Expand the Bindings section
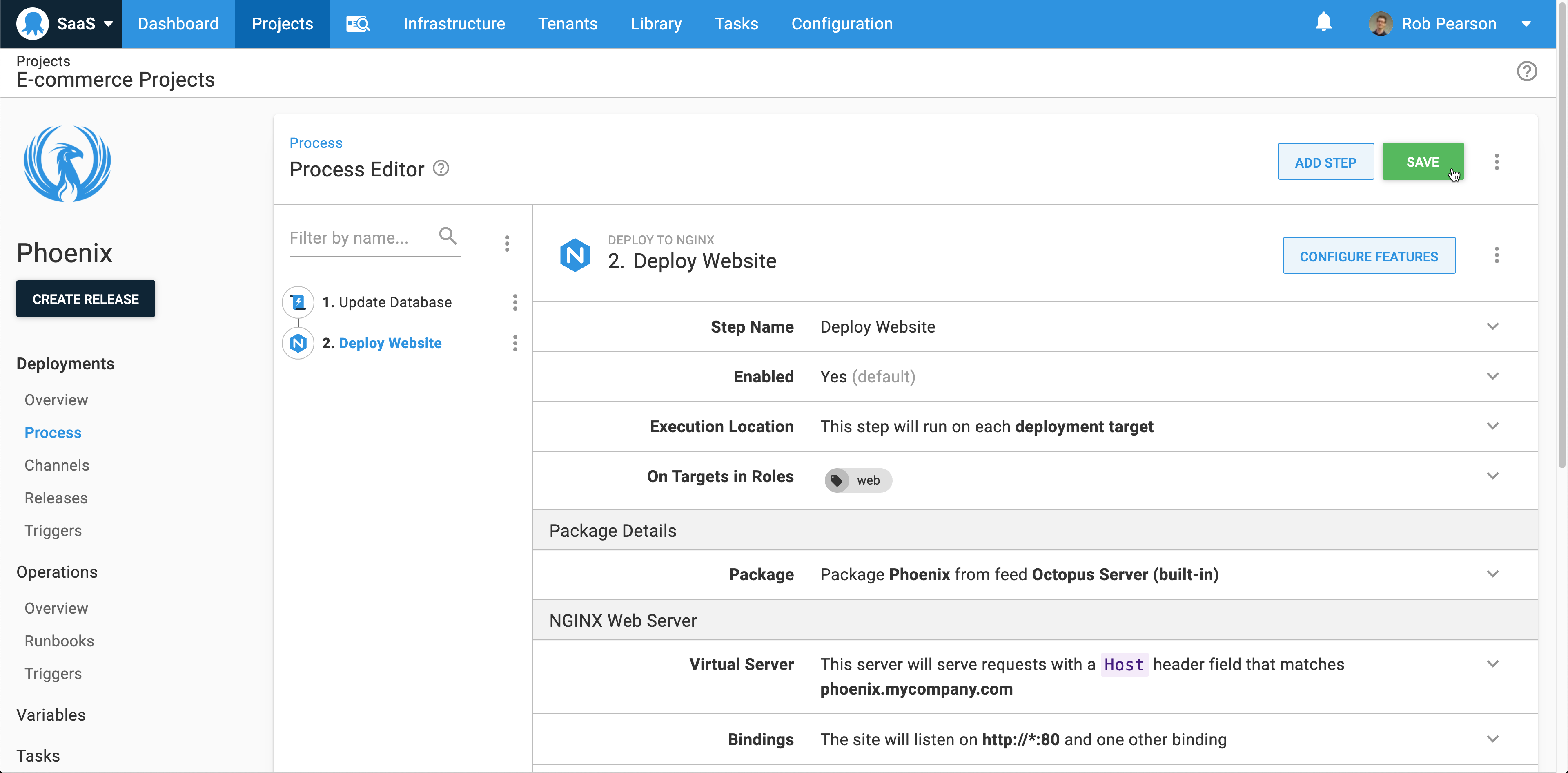The width and height of the screenshot is (1568, 773). pyautogui.click(x=1492, y=738)
